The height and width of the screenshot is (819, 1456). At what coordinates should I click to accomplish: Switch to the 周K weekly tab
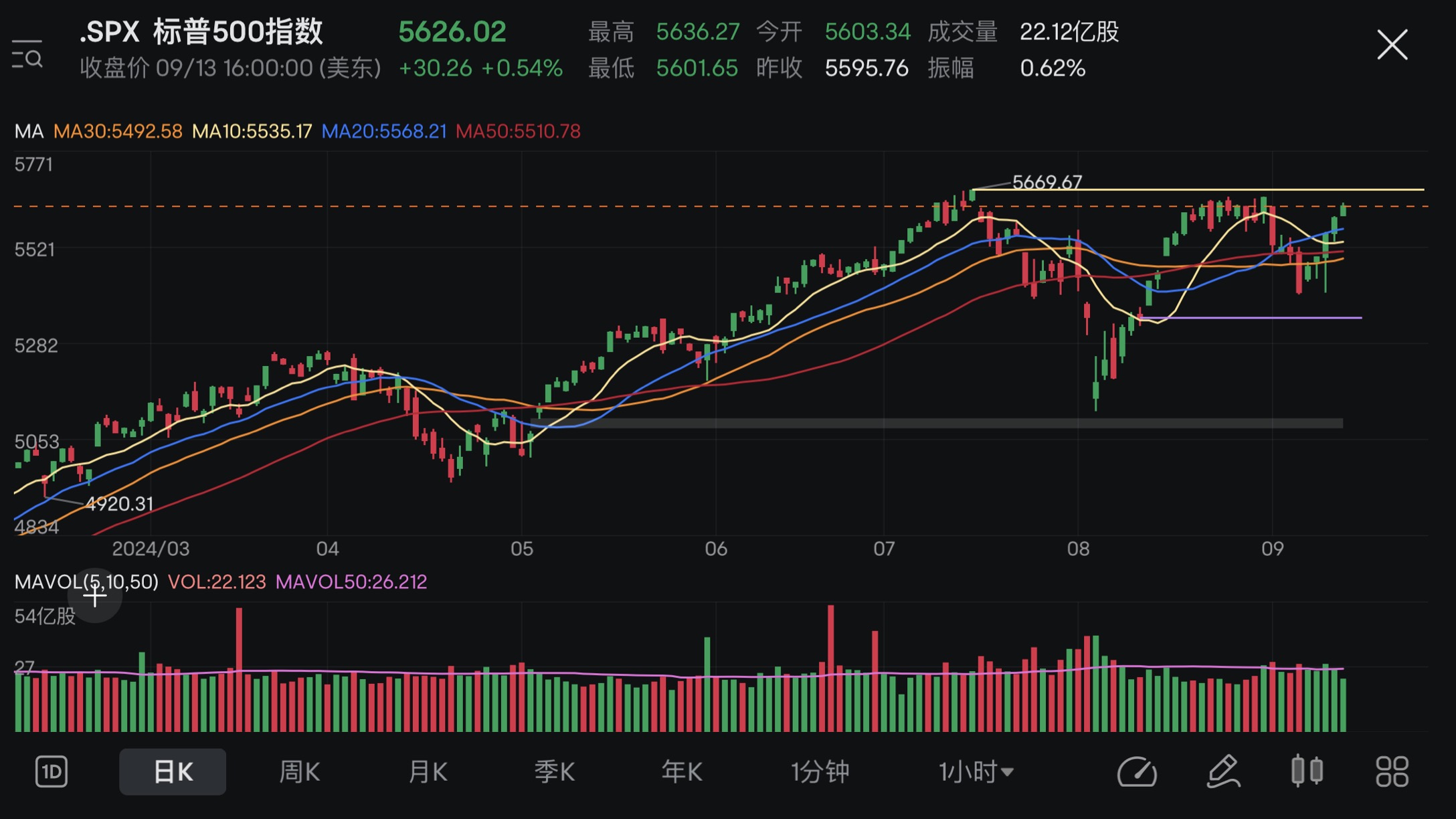click(299, 772)
